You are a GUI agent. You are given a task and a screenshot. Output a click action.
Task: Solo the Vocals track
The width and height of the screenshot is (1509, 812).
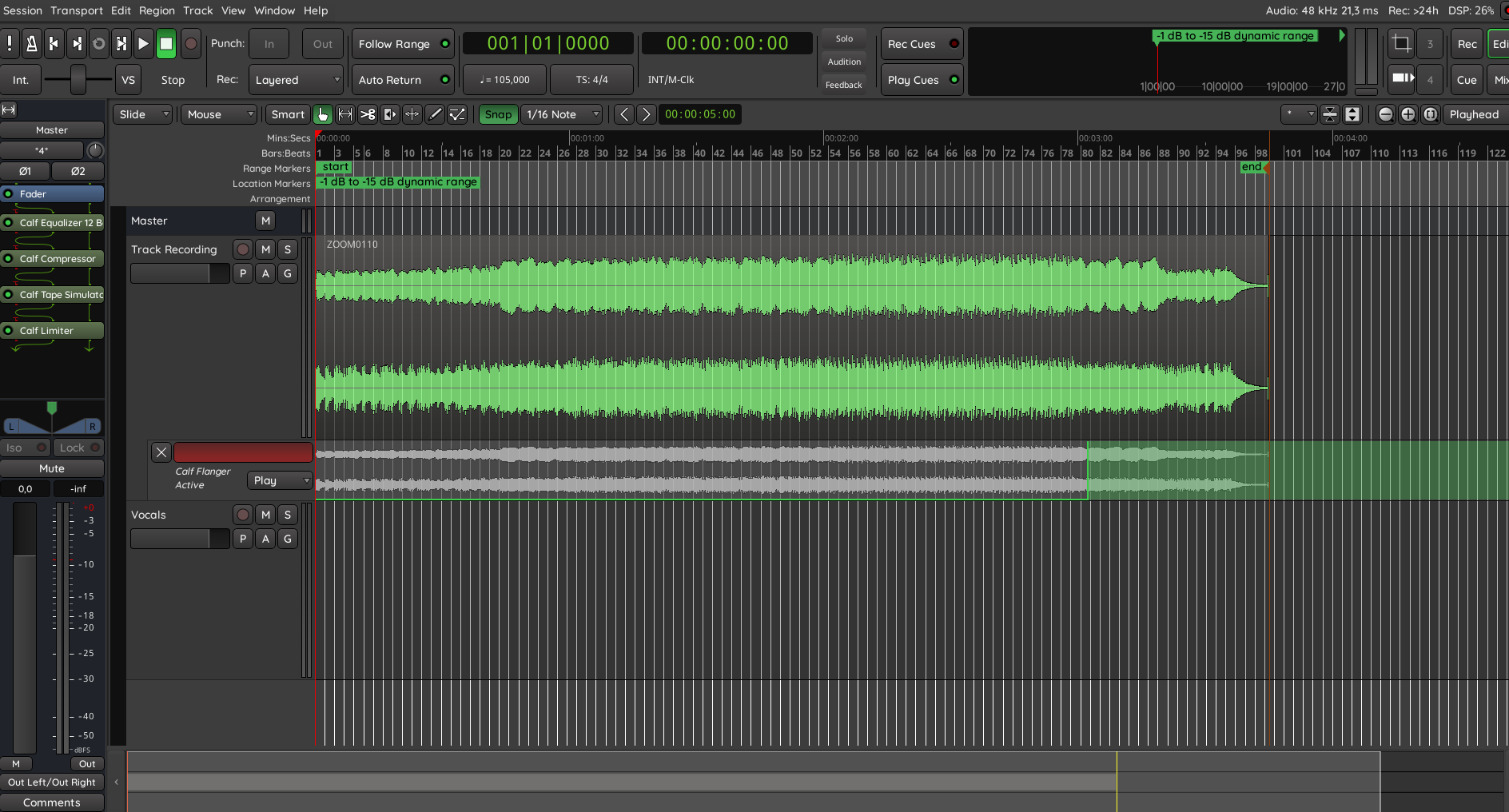click(x=288, y=515)
